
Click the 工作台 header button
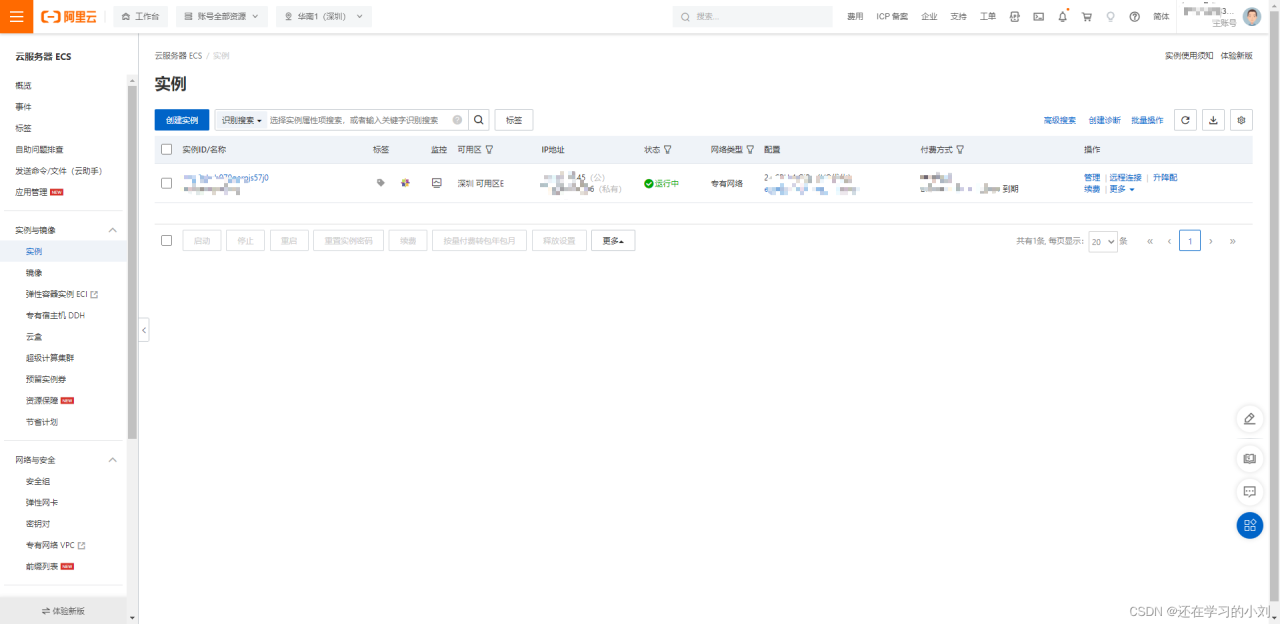coord(141,17)
